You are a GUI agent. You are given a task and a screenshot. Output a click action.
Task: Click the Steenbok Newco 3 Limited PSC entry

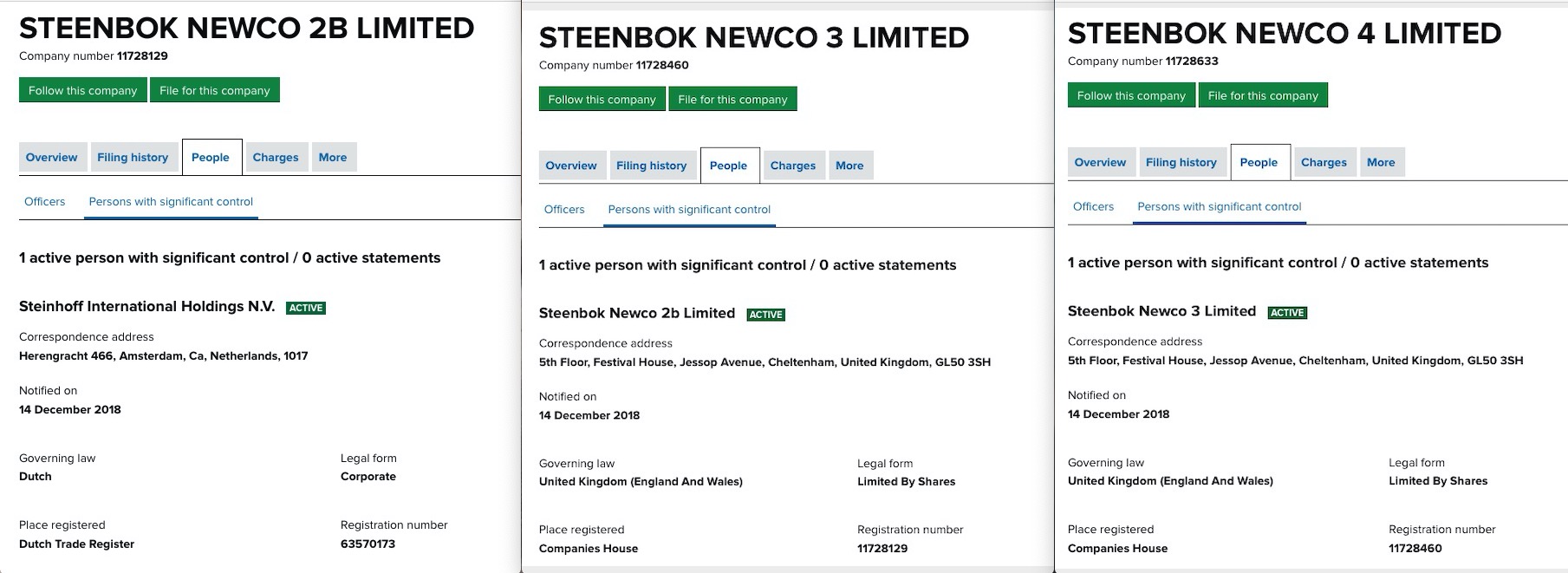1161,310
